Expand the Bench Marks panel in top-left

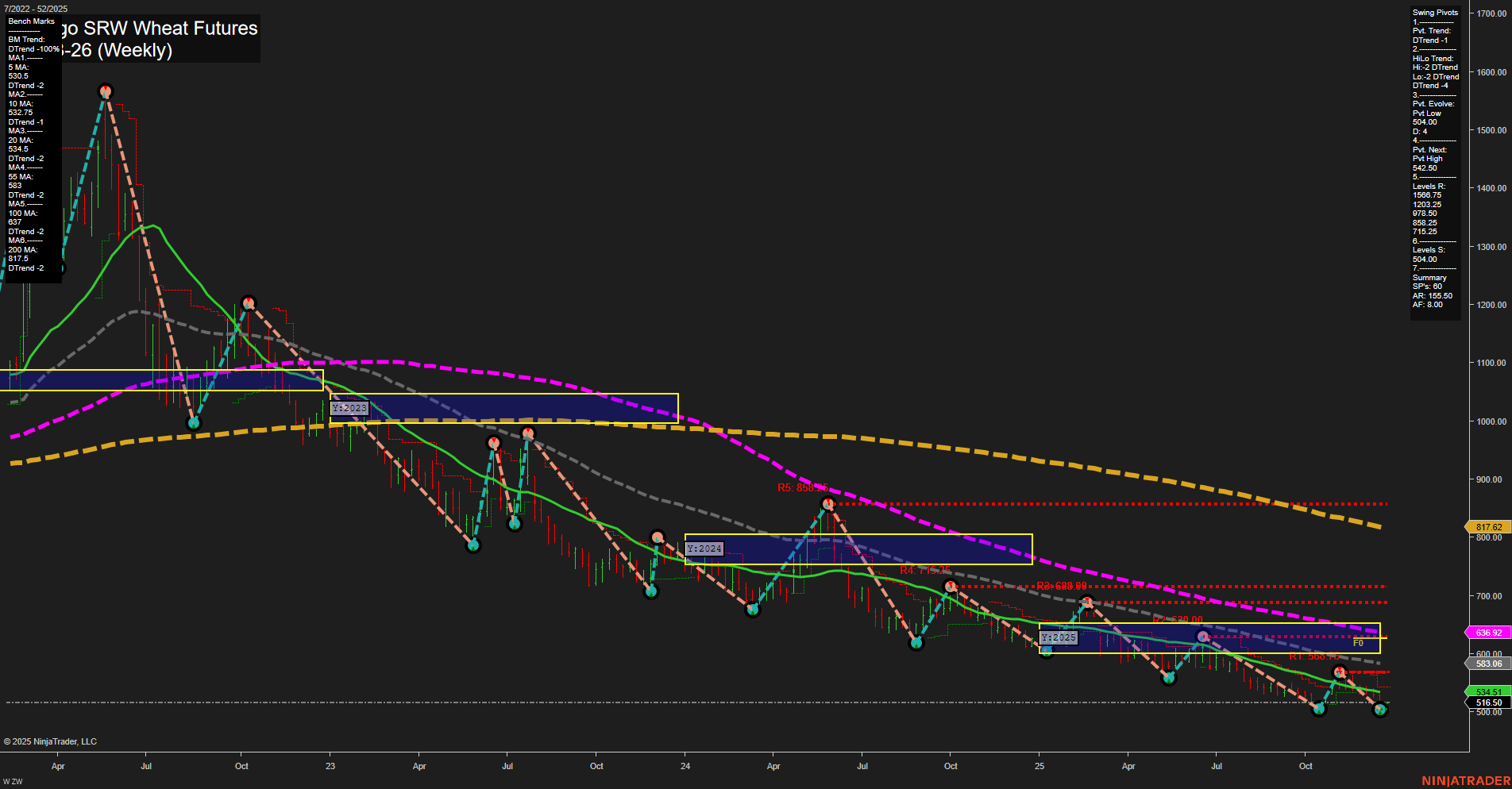[x=30, y=21]
